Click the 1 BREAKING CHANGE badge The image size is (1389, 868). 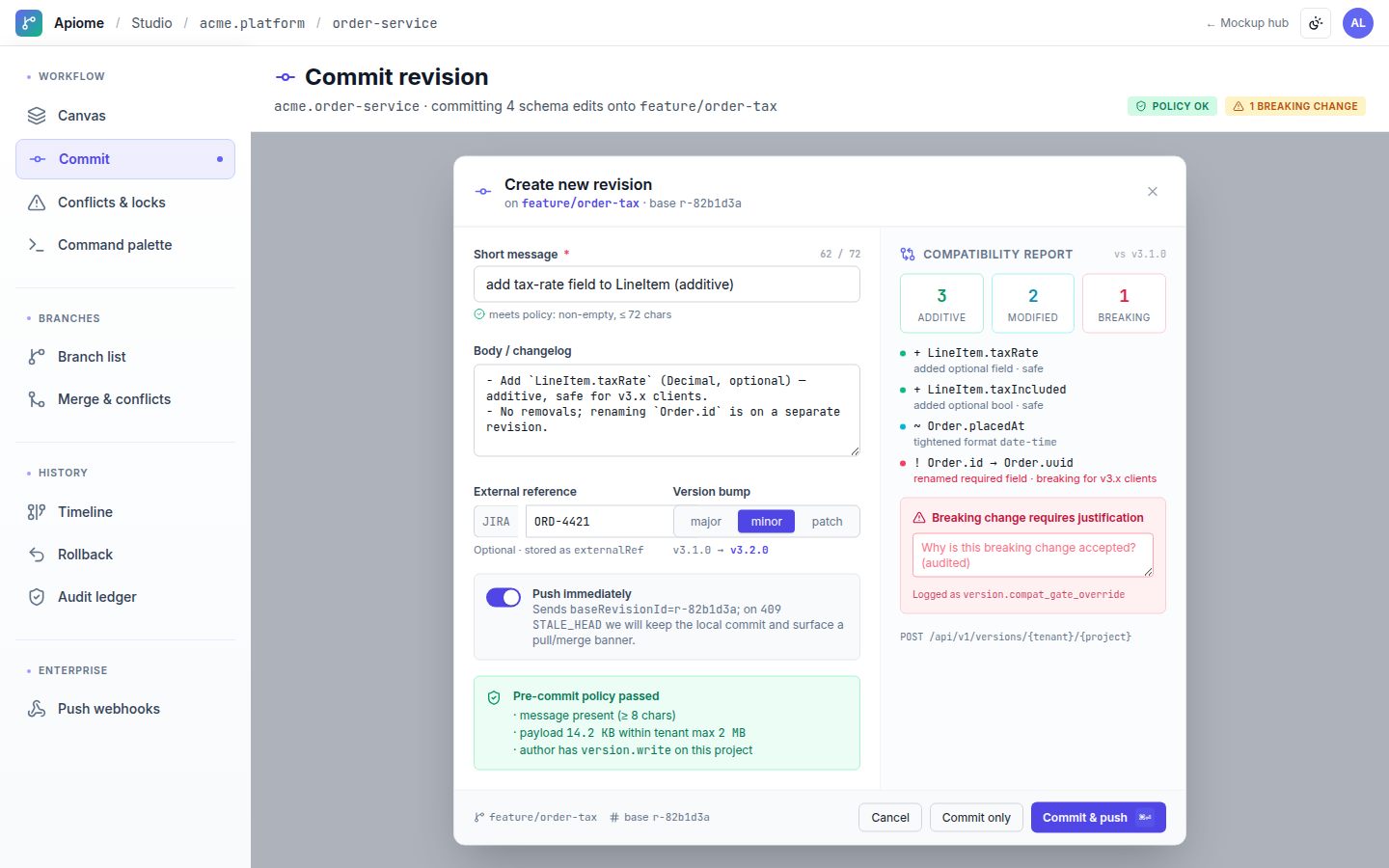(x=1295, y=106)
